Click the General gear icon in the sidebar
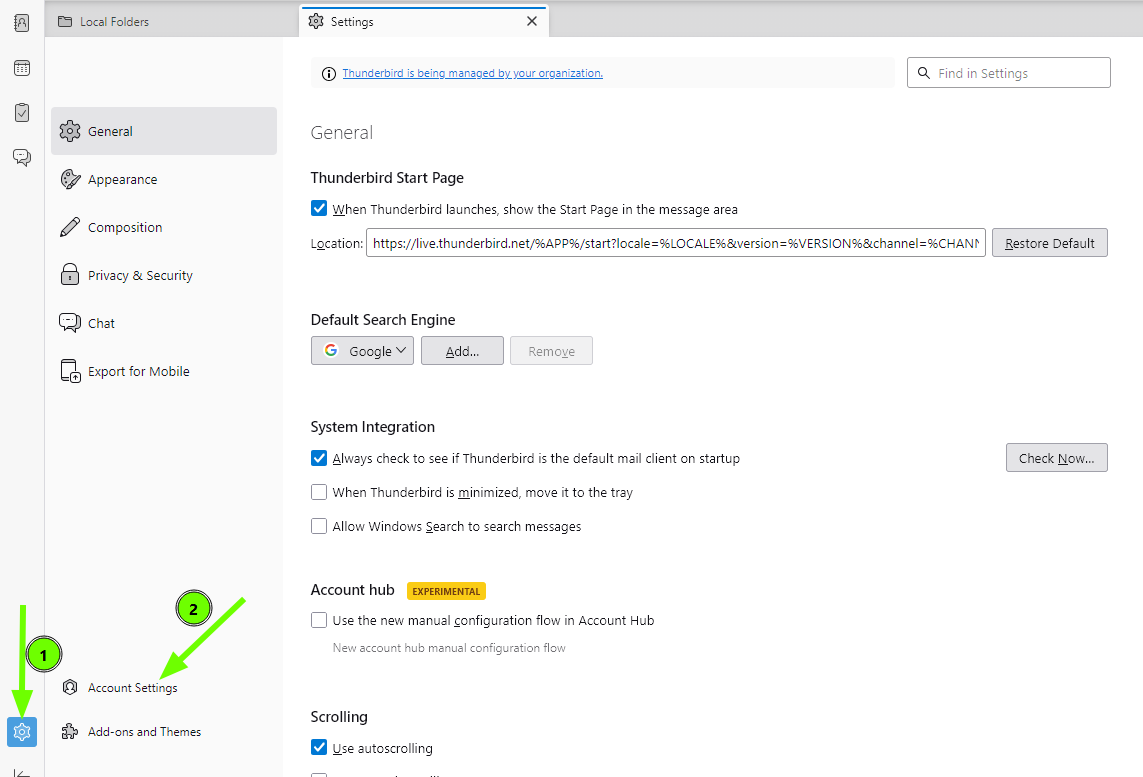Viewport: 1143px width, 777px height. pyautogui.click(x=70, y=131)
